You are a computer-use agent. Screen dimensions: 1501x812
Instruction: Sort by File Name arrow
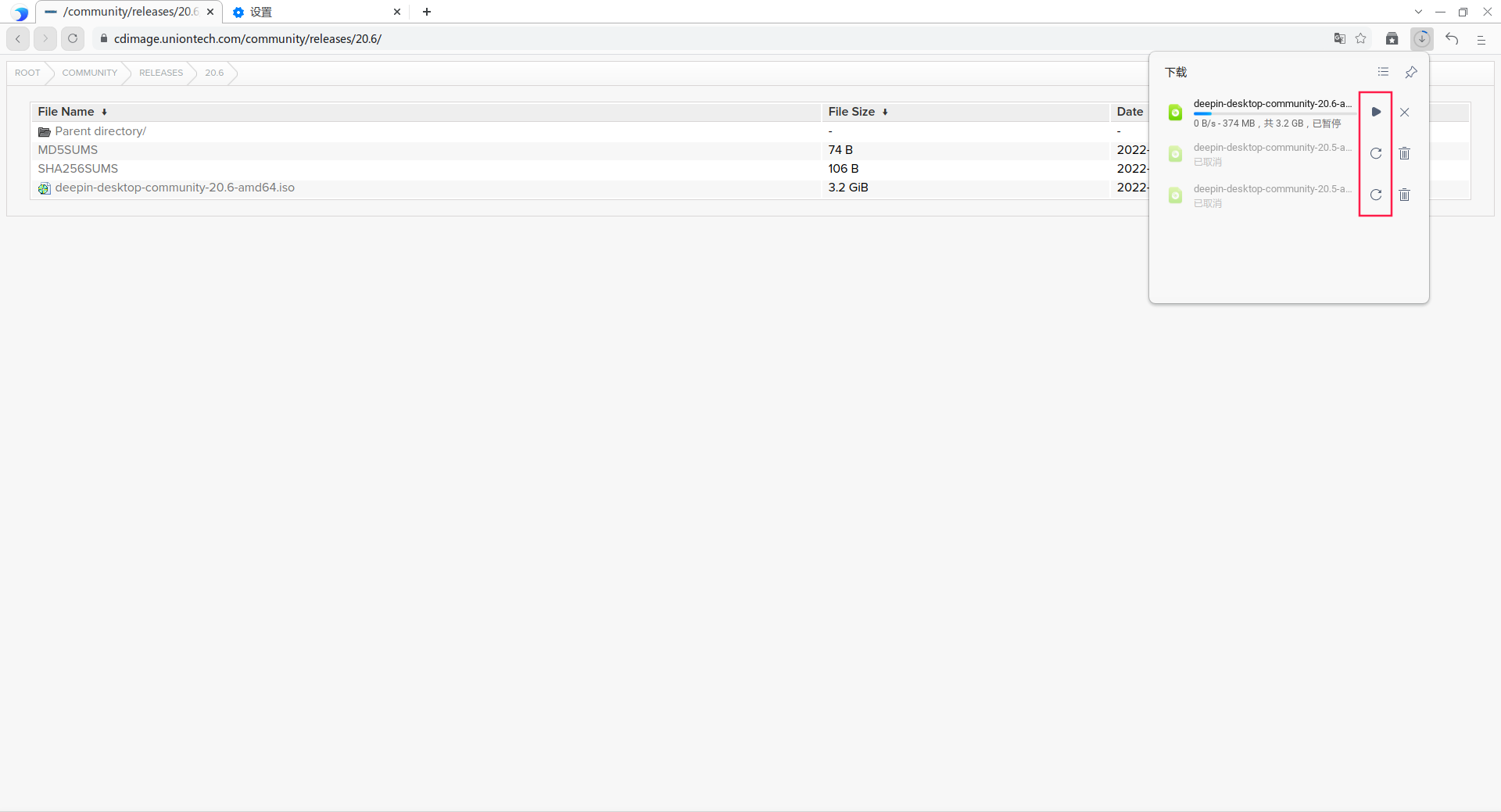[x=104, y=113]
